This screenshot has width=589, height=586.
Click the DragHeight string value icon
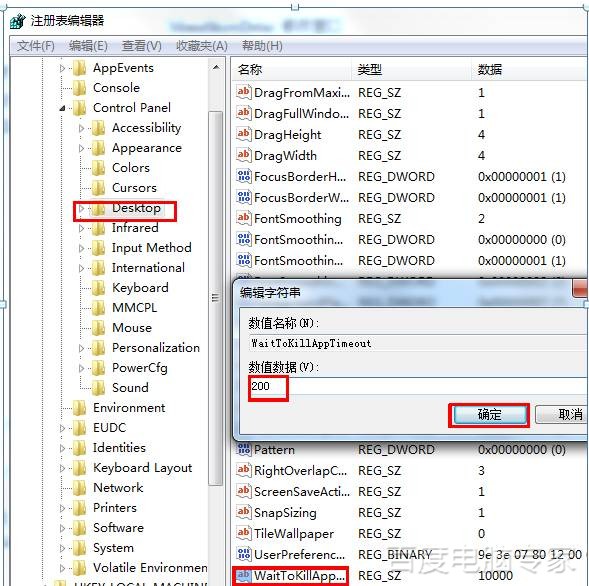243,134
